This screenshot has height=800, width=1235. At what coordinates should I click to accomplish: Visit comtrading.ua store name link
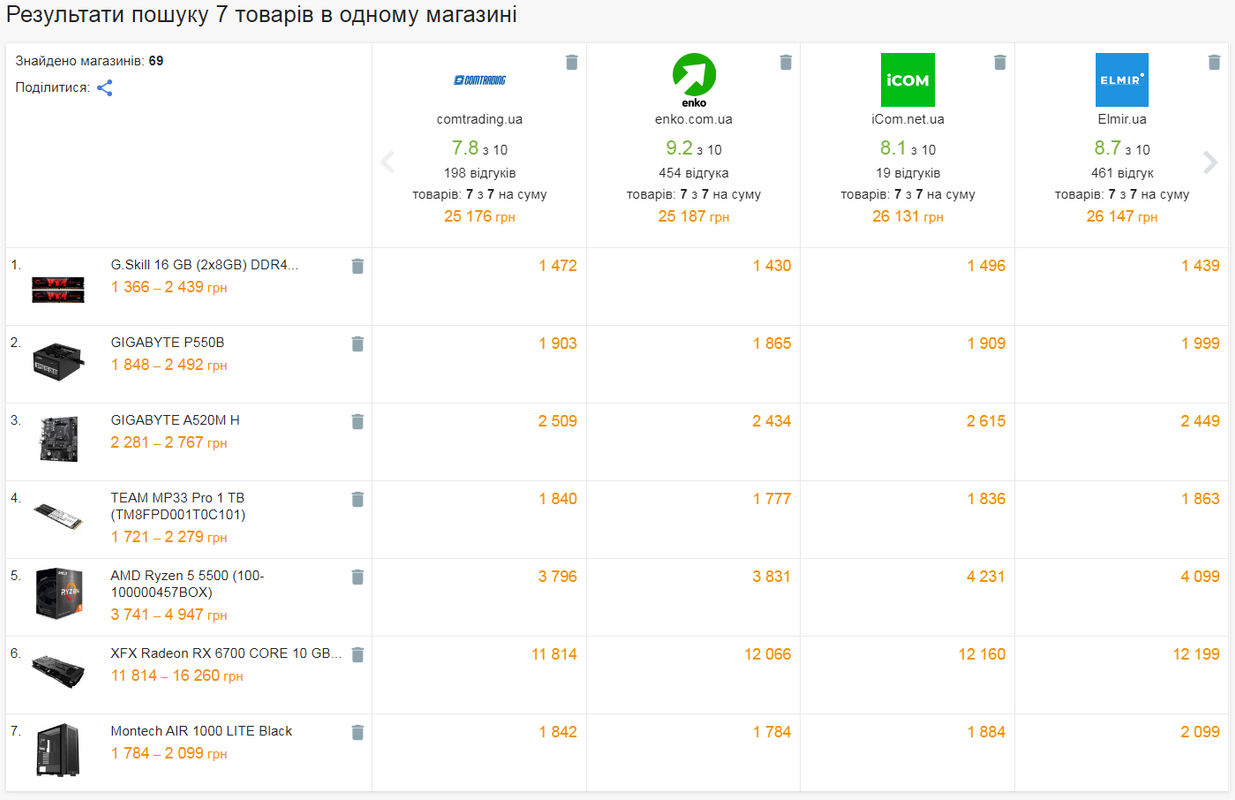pyautogui.click(x=480, y=119)
